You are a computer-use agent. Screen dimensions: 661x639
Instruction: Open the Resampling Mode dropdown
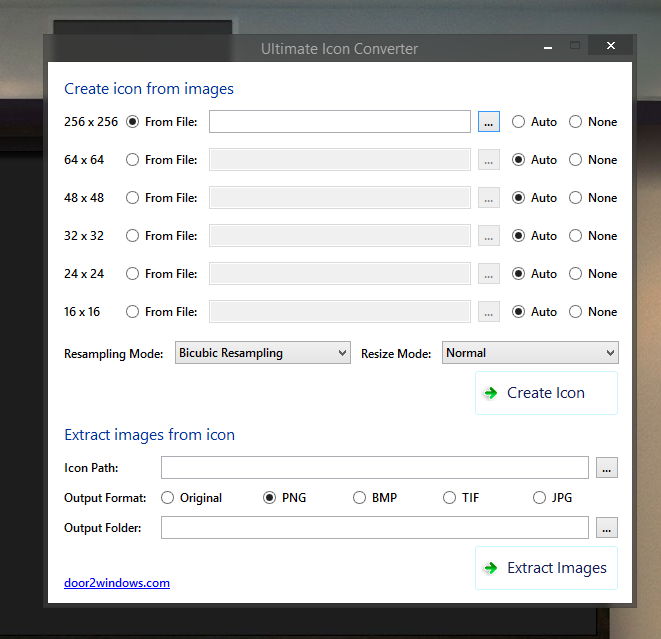click(263, 353)
